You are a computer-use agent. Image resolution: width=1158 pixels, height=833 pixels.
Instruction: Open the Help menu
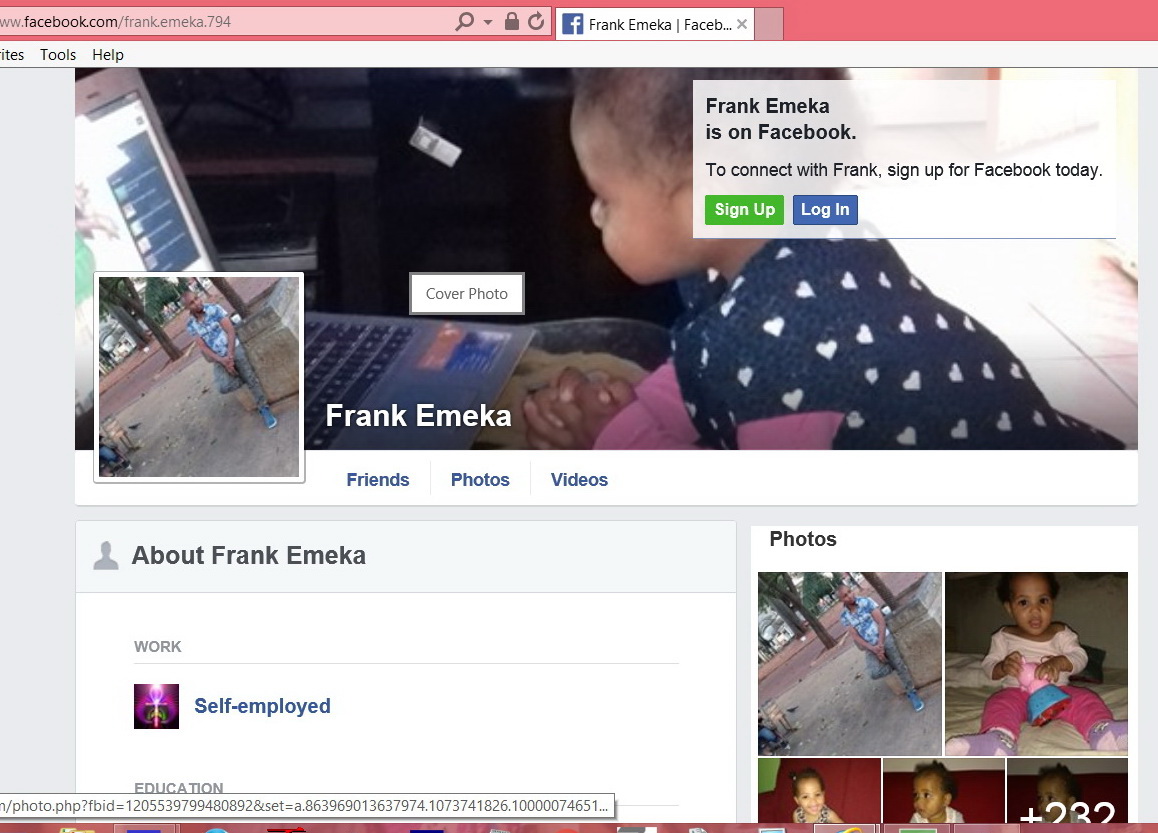tap(108, 55)
